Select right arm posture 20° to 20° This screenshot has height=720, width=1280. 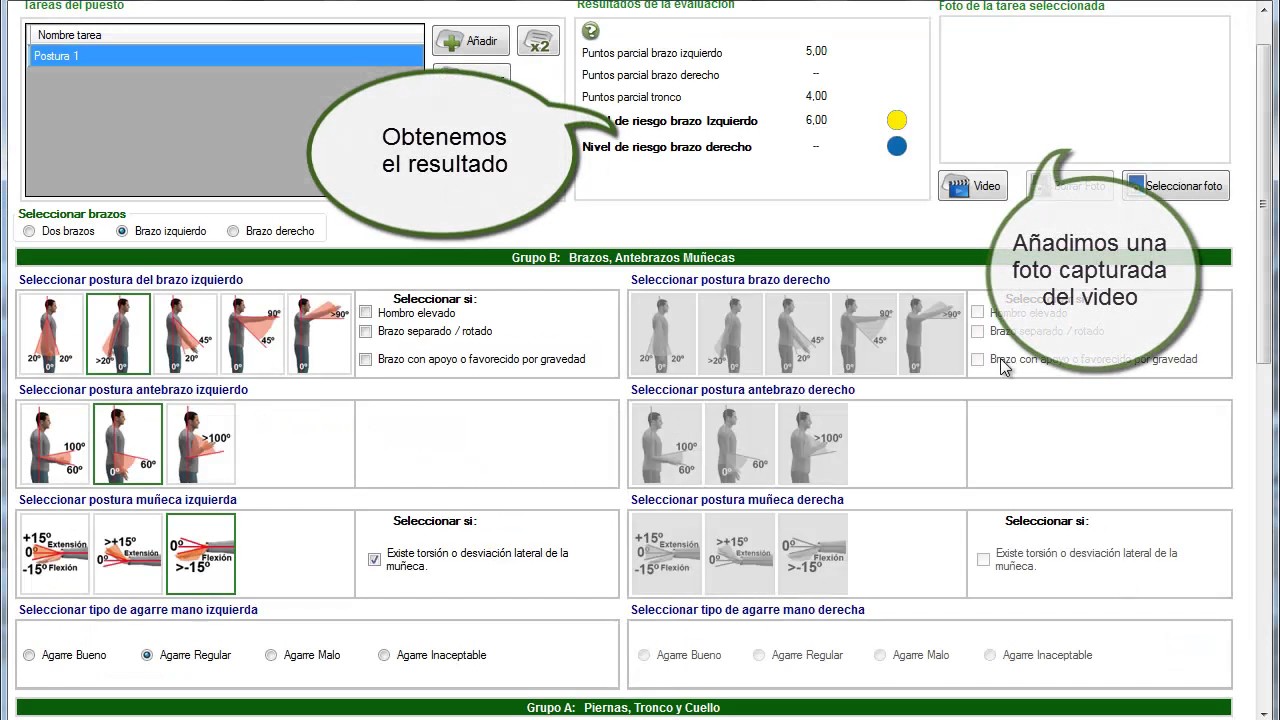click(663, 334)
